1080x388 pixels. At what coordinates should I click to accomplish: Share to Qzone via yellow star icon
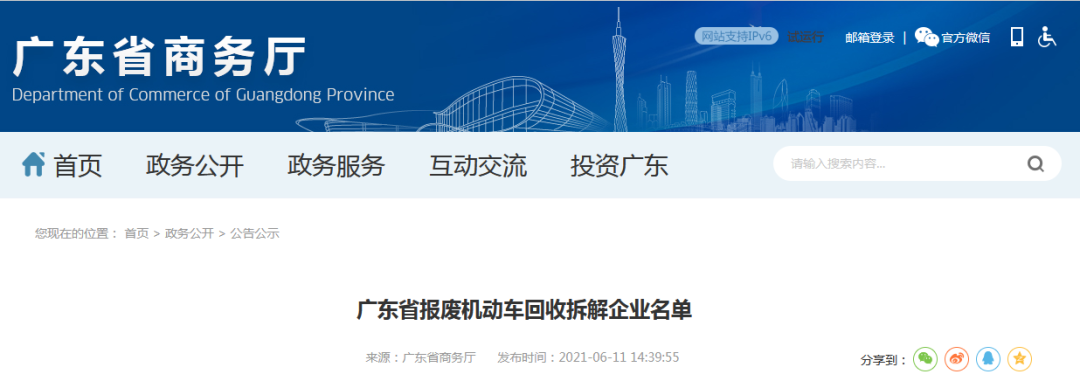(1019, 359)
